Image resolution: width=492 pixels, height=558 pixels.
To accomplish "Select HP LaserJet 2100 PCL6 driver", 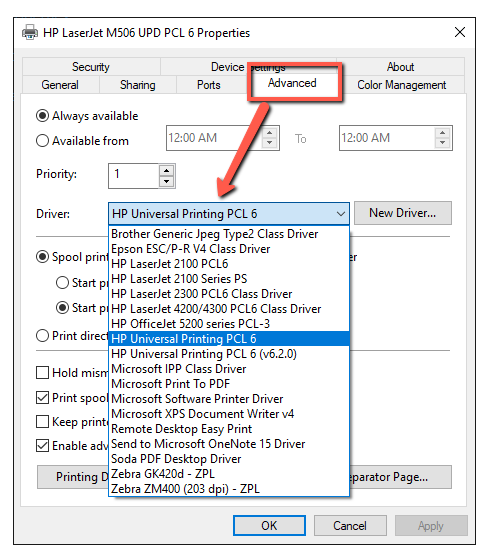I will (229, 264).
